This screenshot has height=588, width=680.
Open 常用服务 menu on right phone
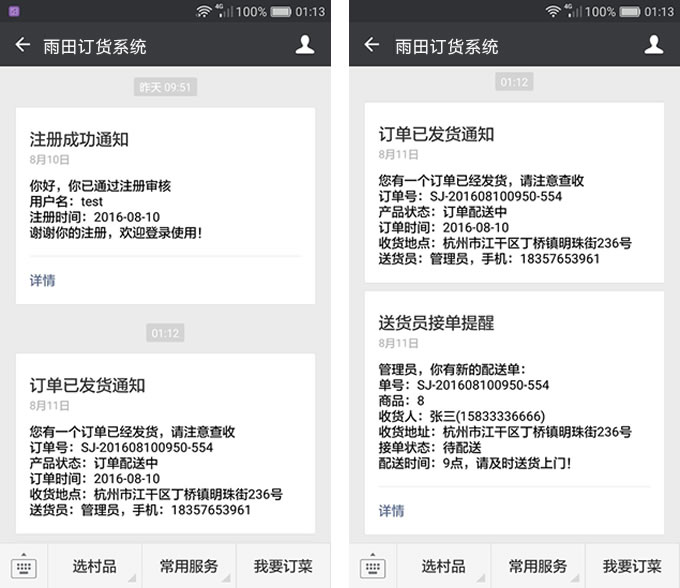point(538,566)
